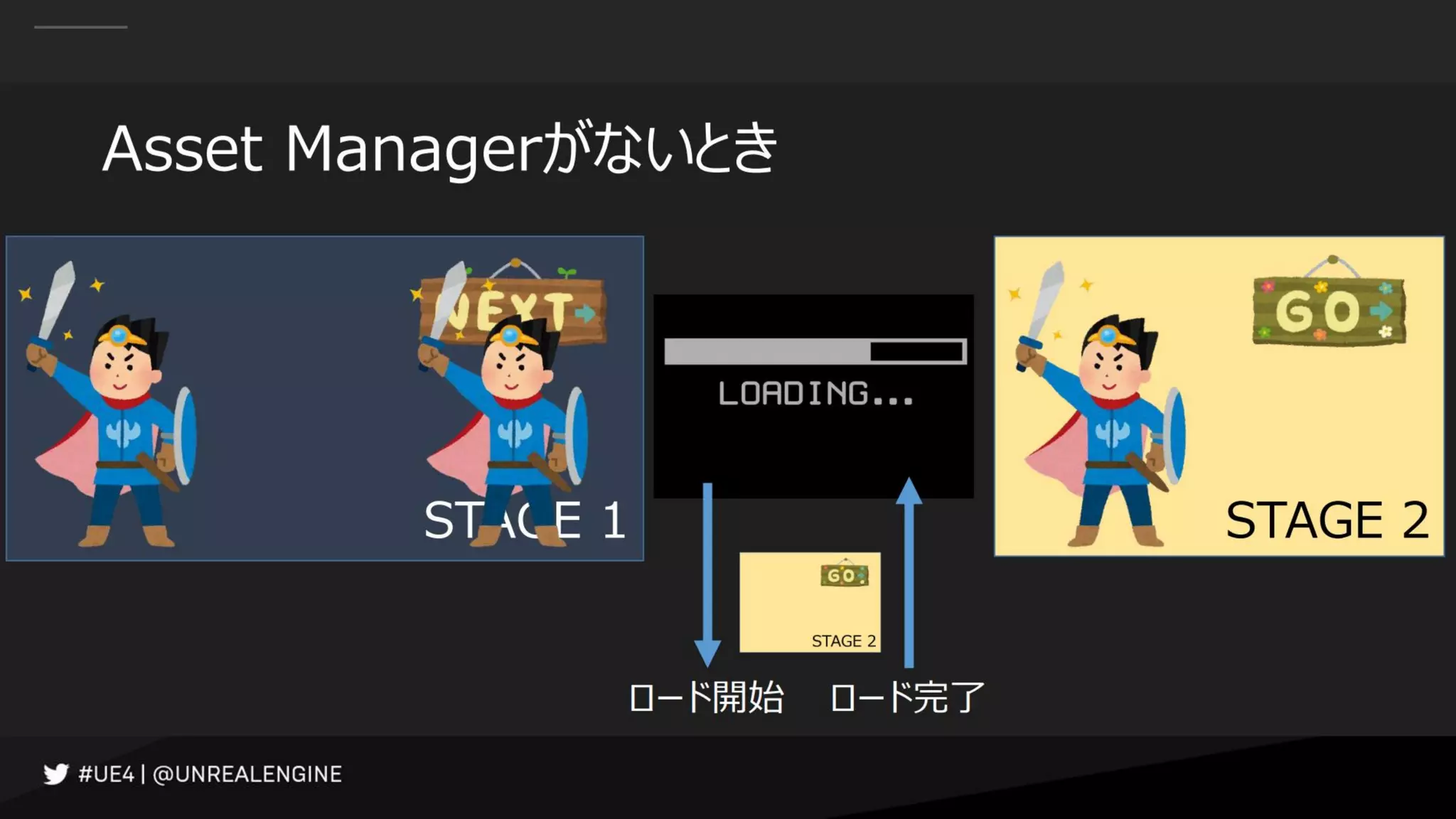Image resolution: width=1456 pixels, height=819 pixels.
Task: Click the ロード完了 label
Action: [907, 697]
